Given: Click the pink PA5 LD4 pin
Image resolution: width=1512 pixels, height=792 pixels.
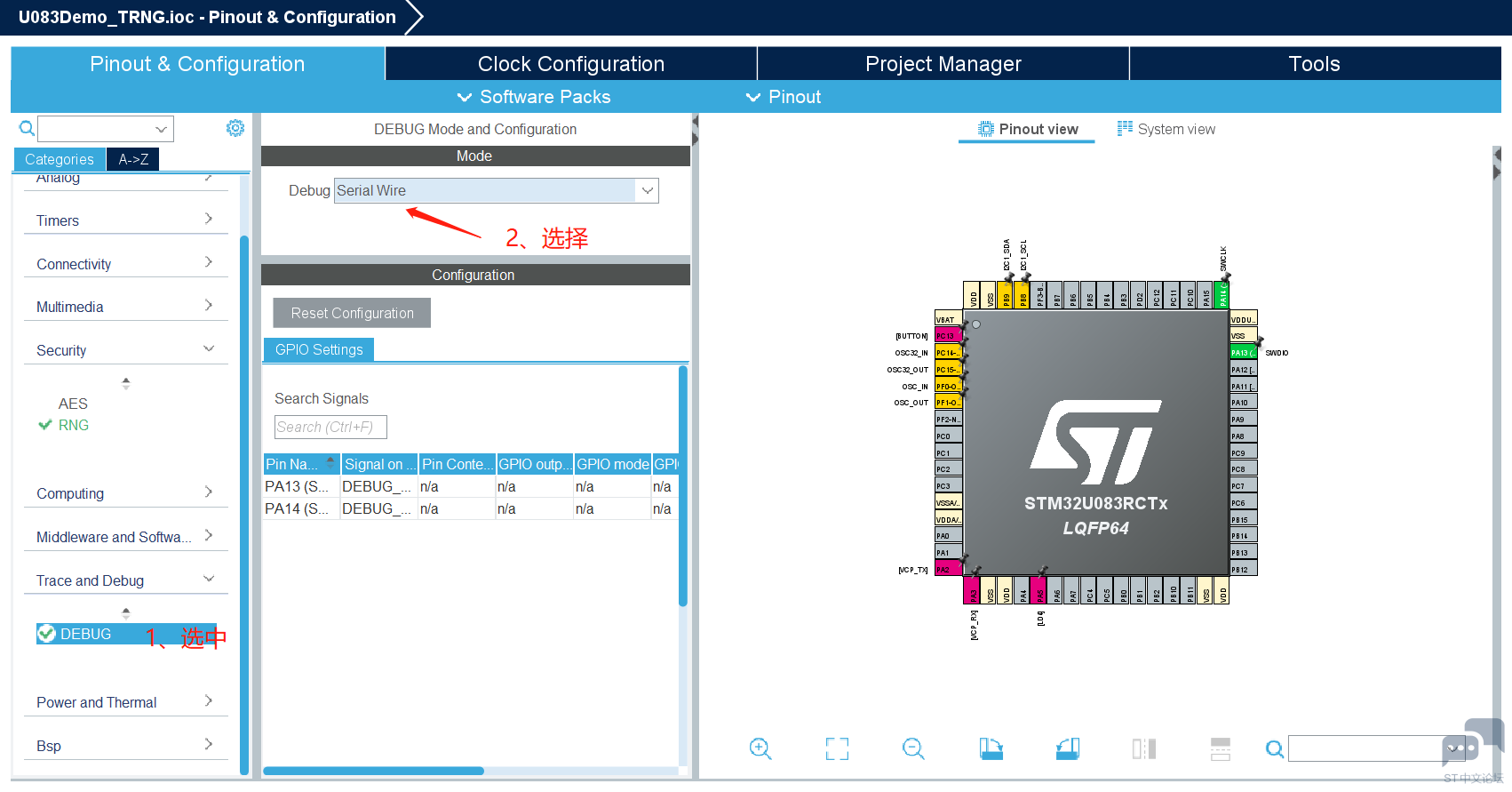Looking at the screenshot, I should click(x=1039, y=590).
